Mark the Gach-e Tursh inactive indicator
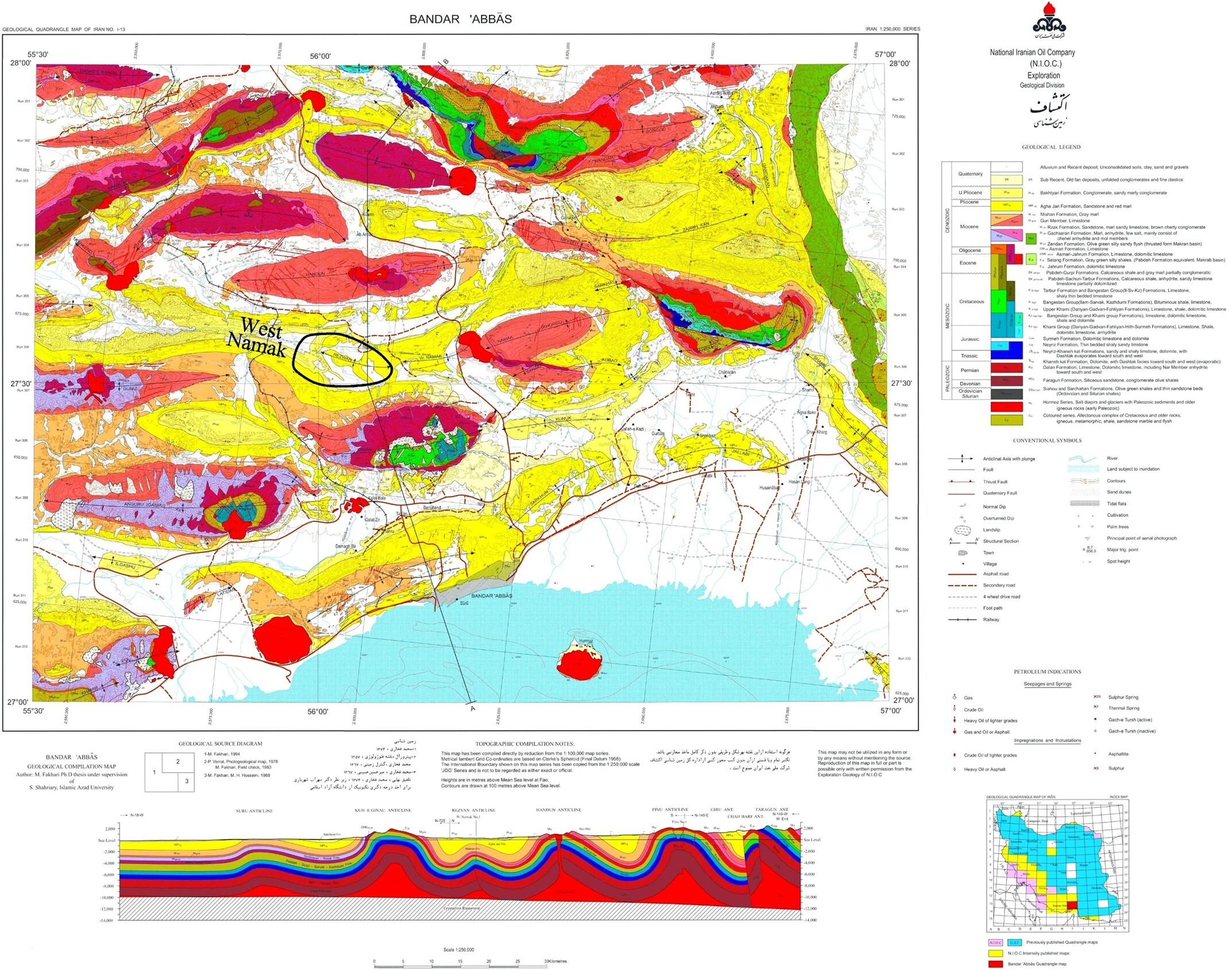 1095,731
